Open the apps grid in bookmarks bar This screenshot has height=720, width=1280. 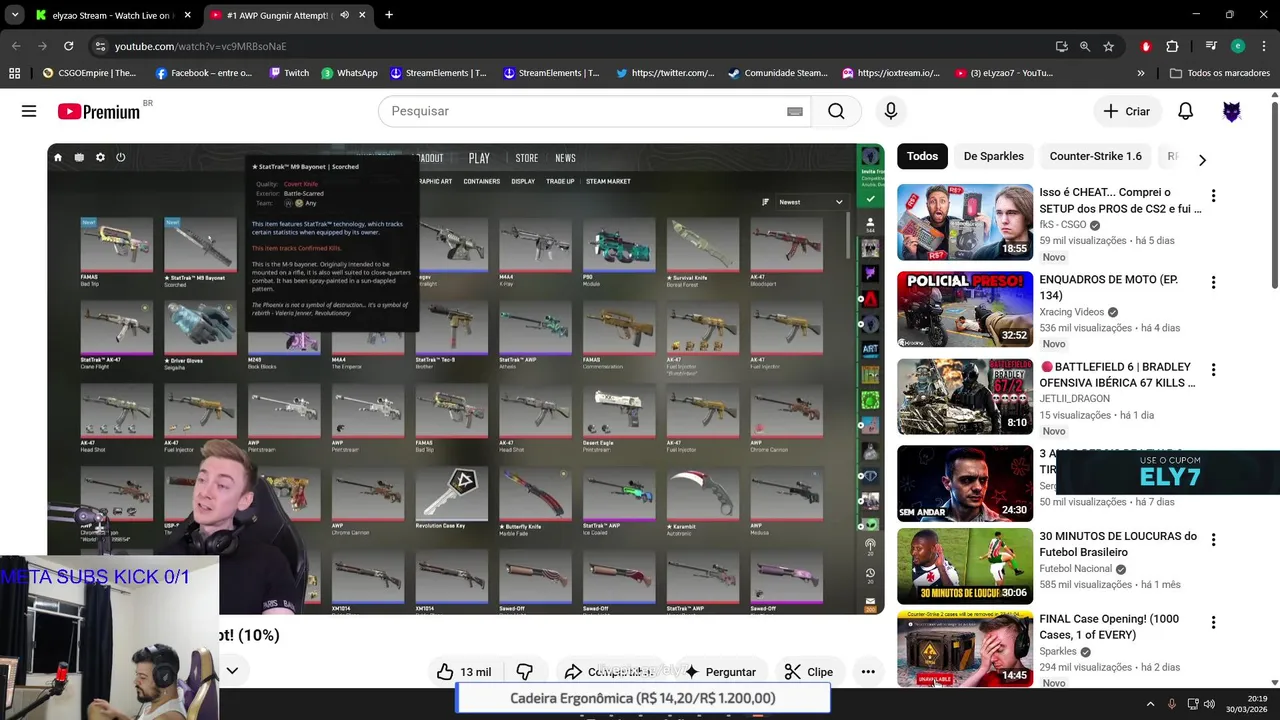pyautogui.click(x=14, y=73)
